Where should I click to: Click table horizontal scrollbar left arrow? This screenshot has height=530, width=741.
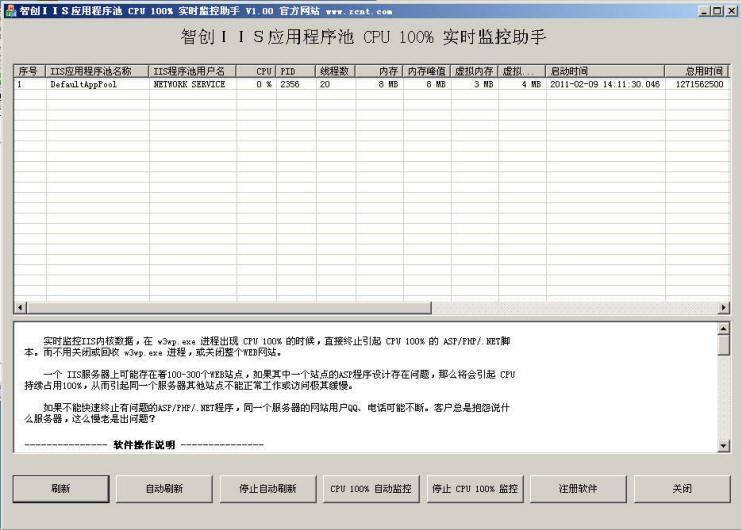click(20, 308)
